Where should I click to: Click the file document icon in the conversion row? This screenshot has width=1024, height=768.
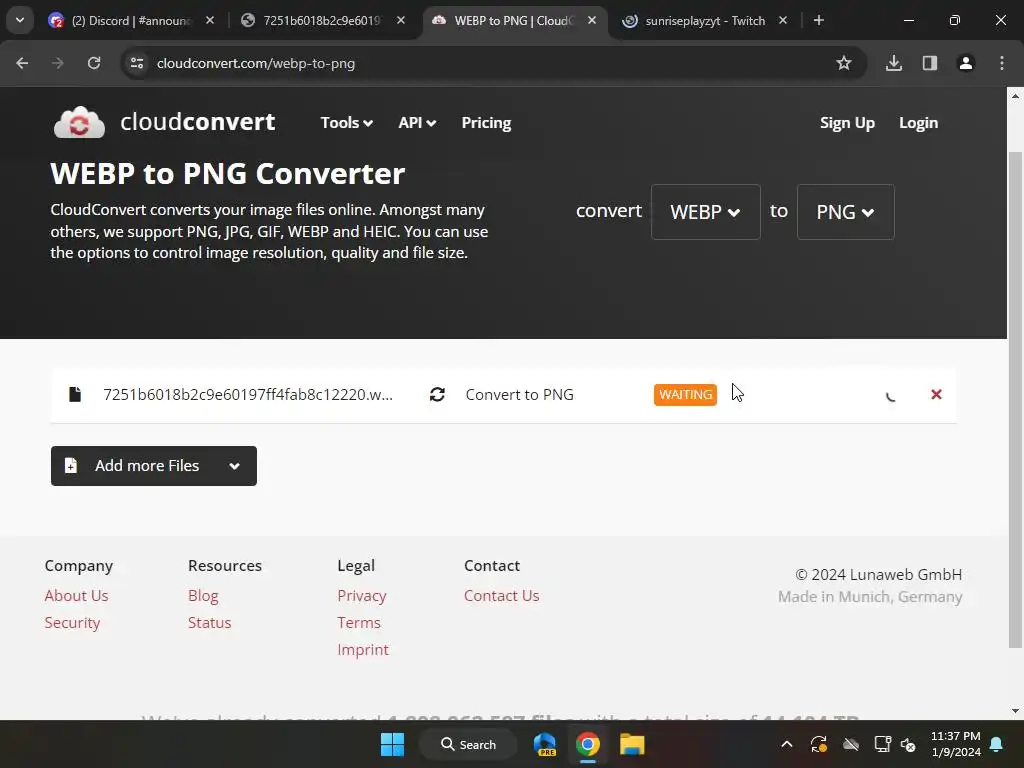click(x=75, y=394)
